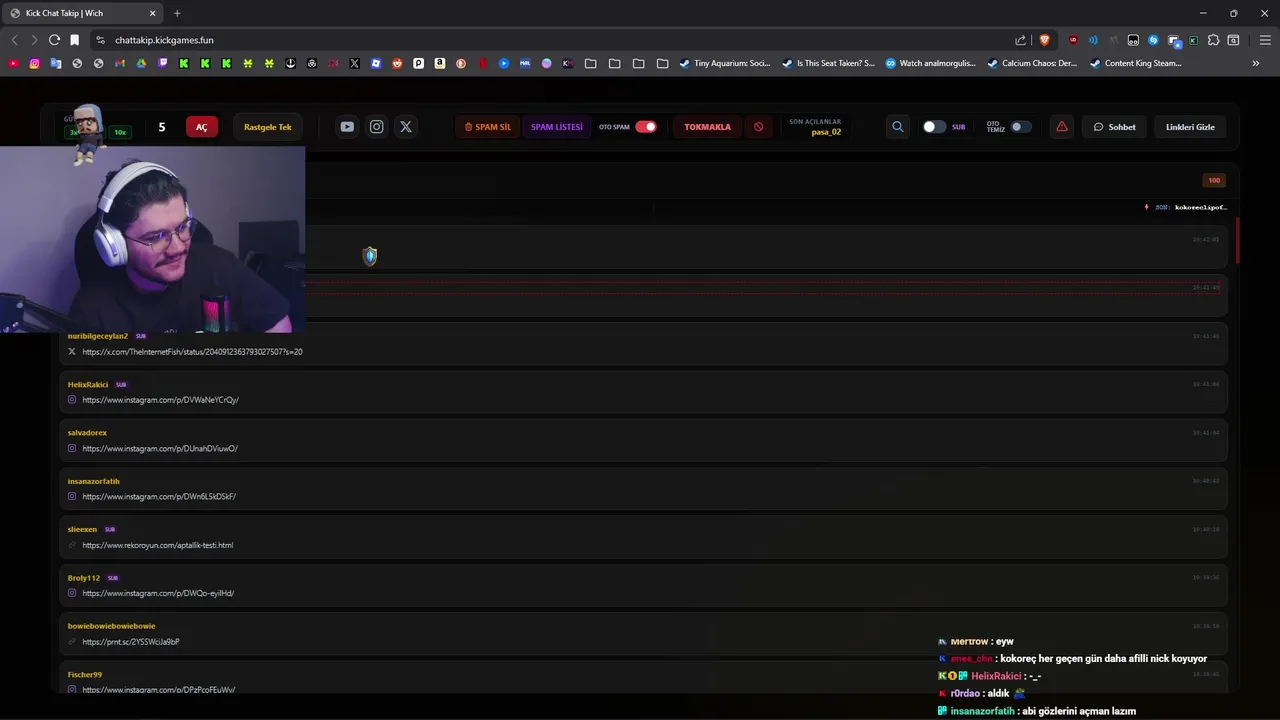Screen dimensions: 1280x720
Task: Open the Gmail bookmark icon
Action: tap(120, 63)
